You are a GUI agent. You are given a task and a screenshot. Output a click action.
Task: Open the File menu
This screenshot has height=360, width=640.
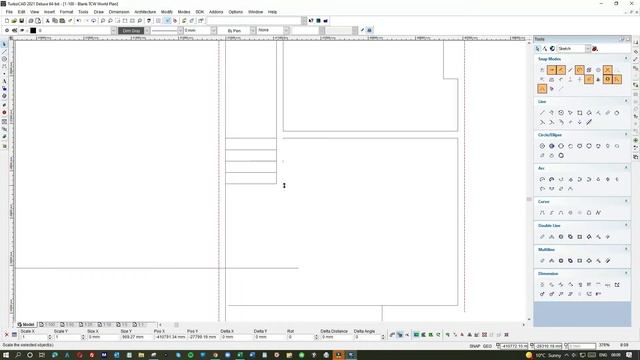[x=9, y=12]
